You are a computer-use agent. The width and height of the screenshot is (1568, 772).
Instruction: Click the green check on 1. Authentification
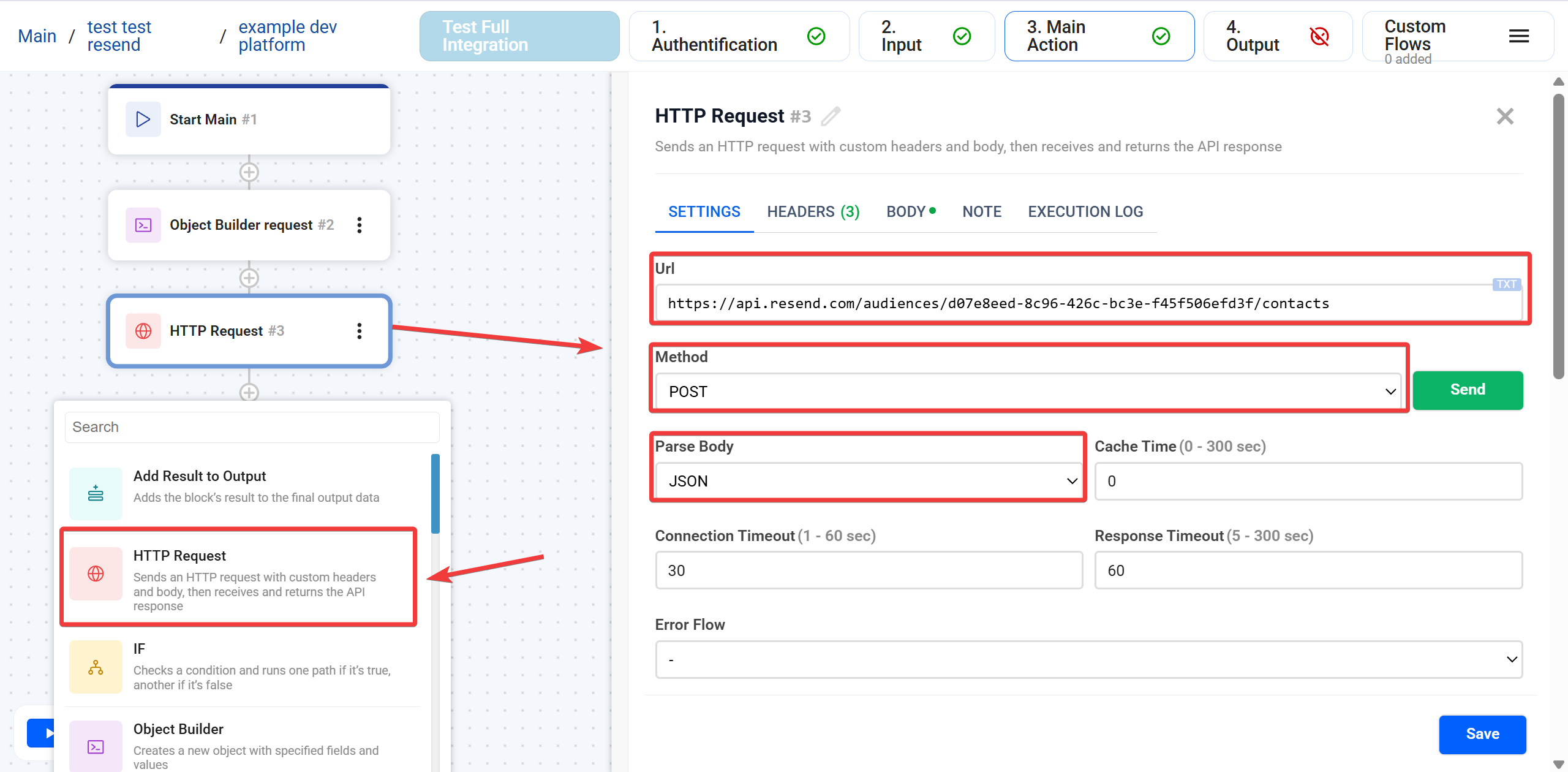pos(816,36)
